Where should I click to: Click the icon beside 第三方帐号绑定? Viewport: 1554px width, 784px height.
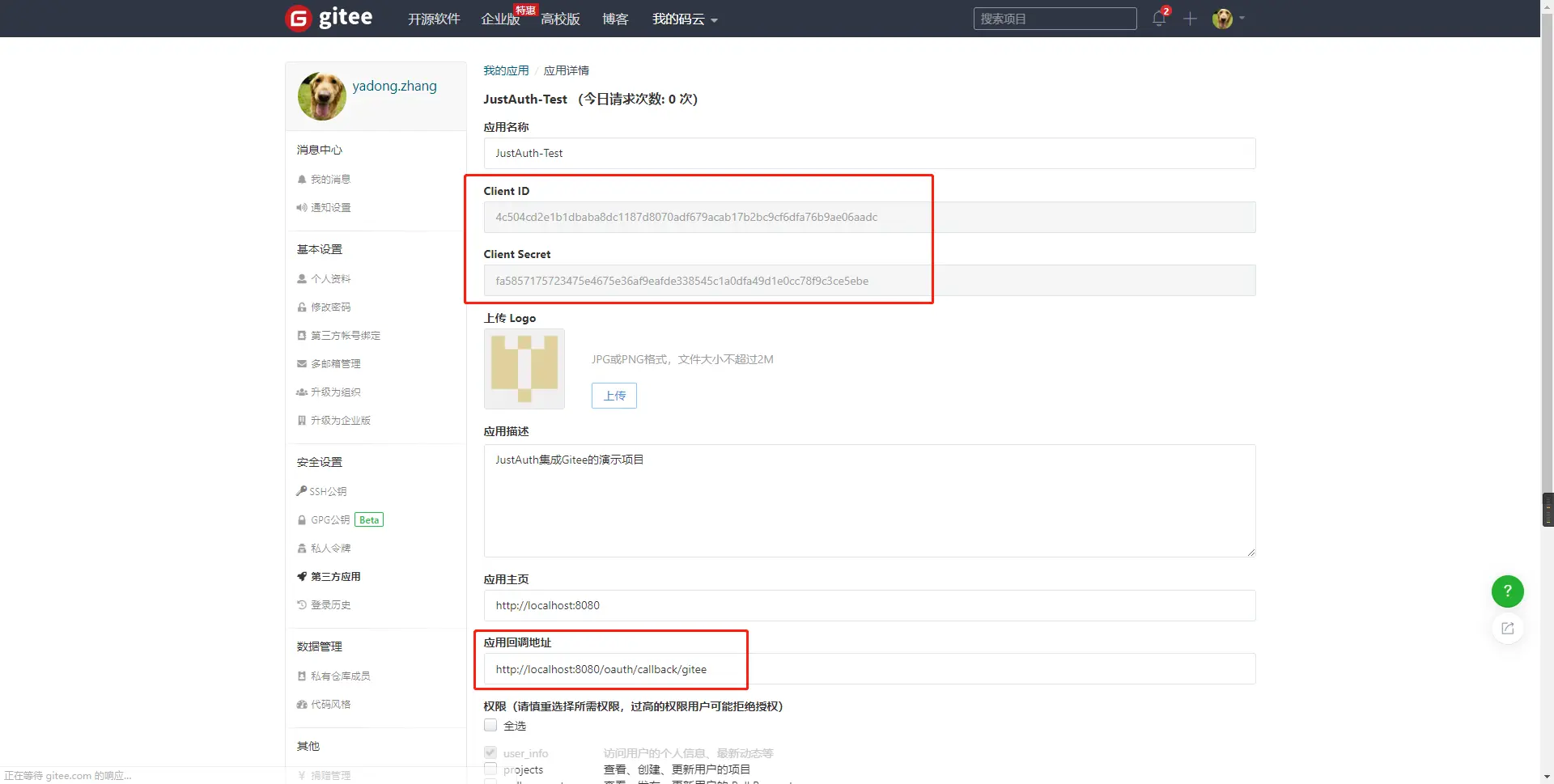click(302, 336)
